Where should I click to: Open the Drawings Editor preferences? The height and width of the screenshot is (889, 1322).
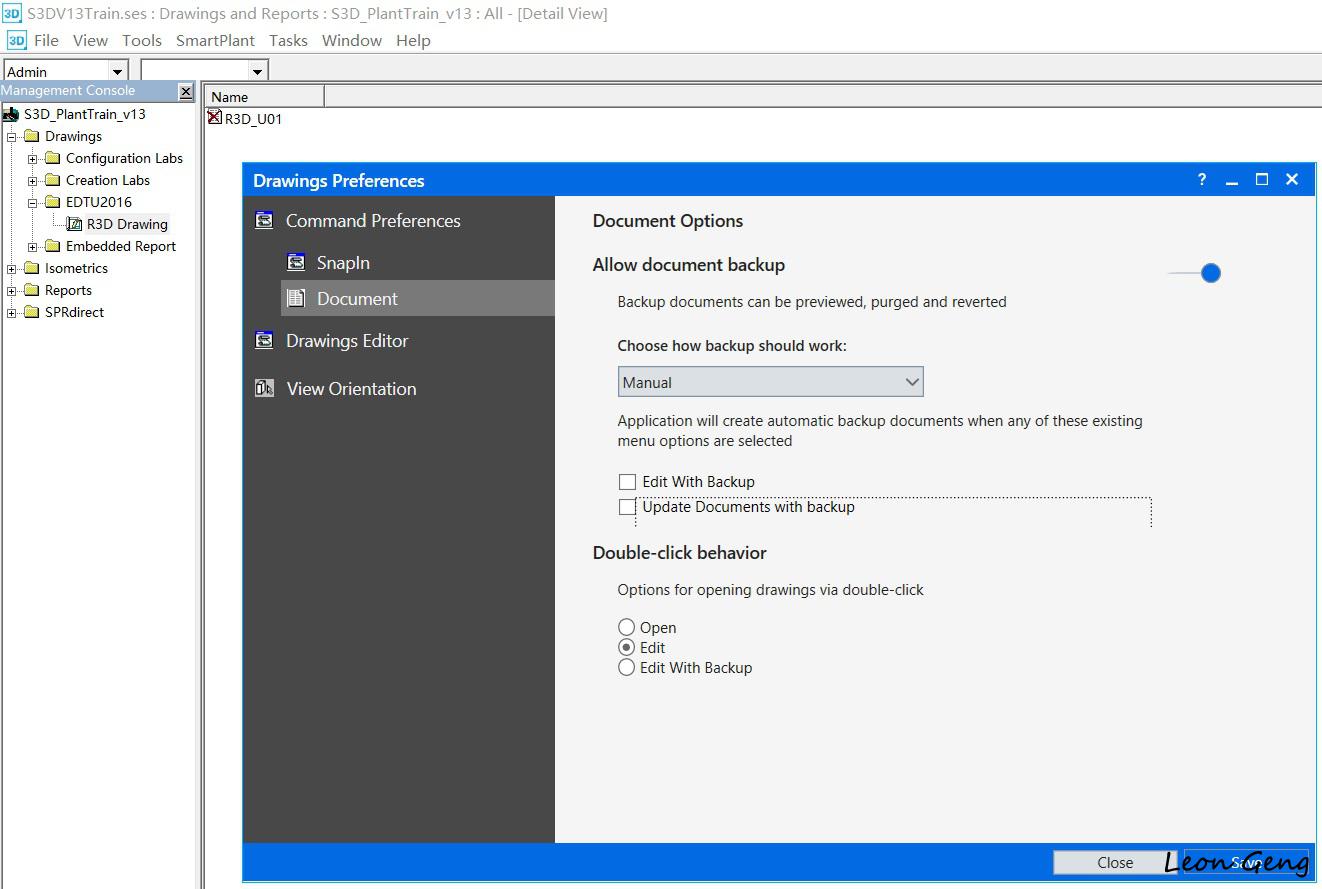pyautogui.click(x=347, y=340)
